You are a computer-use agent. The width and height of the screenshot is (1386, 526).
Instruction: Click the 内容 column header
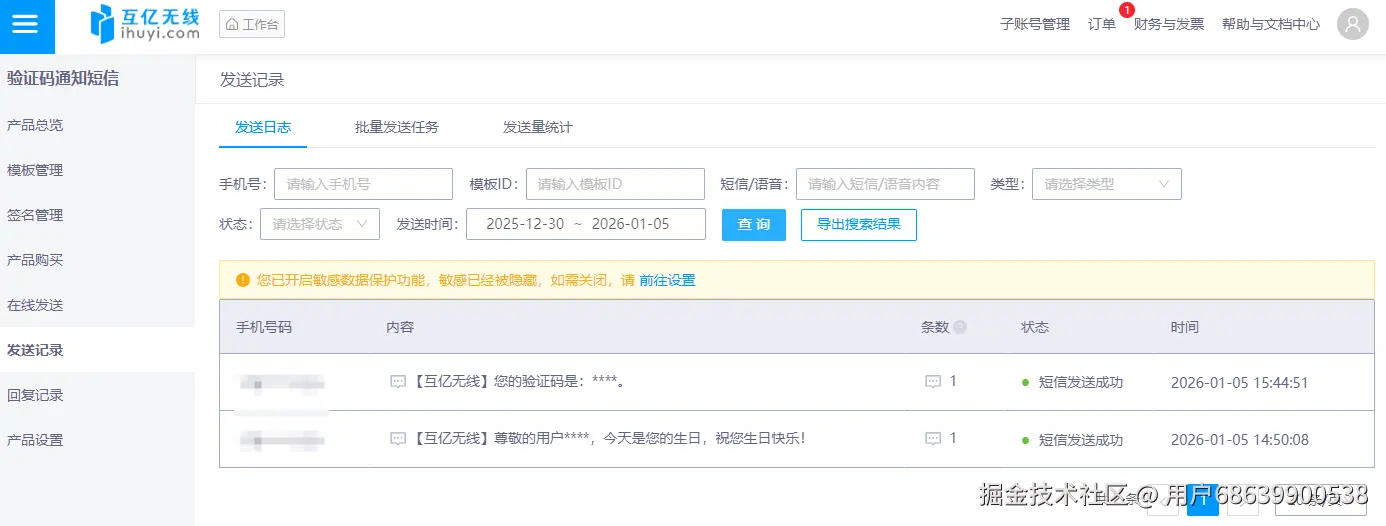pos(400,327)
